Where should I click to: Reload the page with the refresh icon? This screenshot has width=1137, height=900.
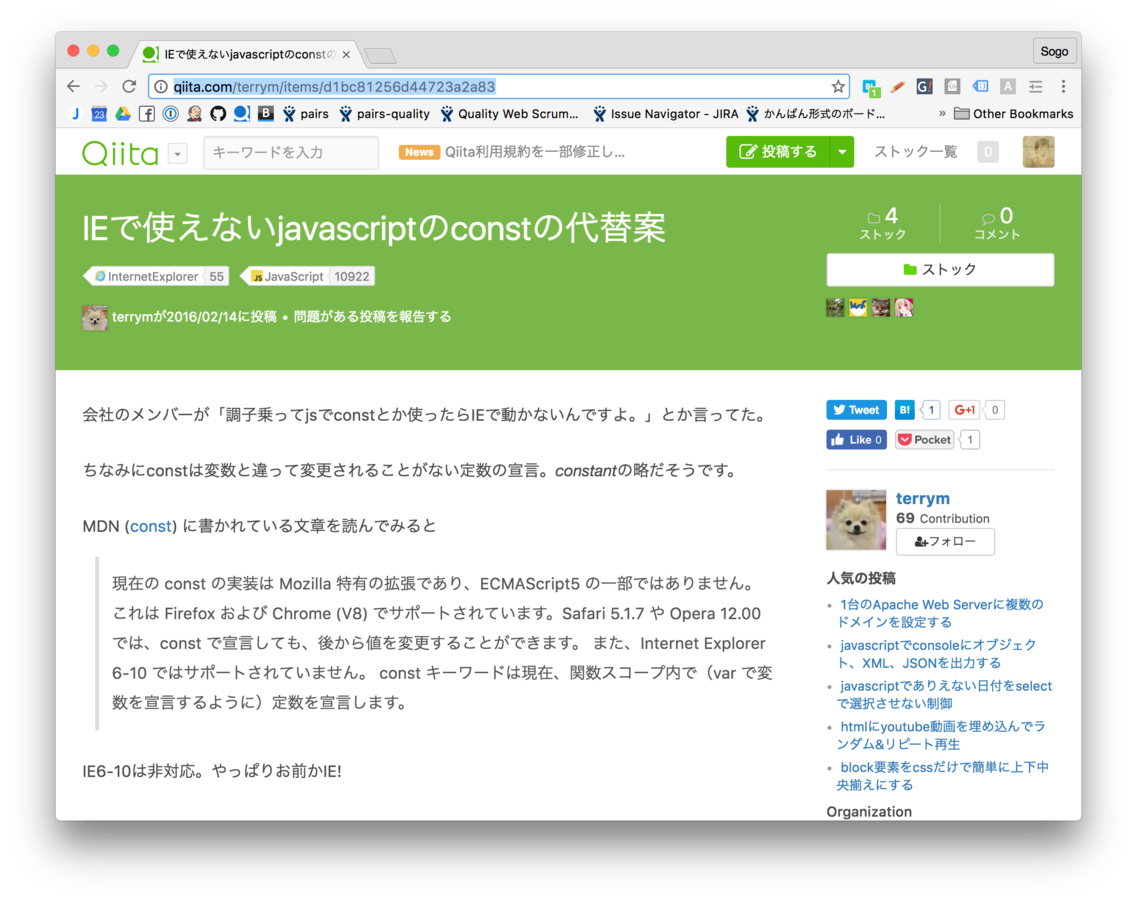coord(129,86)
